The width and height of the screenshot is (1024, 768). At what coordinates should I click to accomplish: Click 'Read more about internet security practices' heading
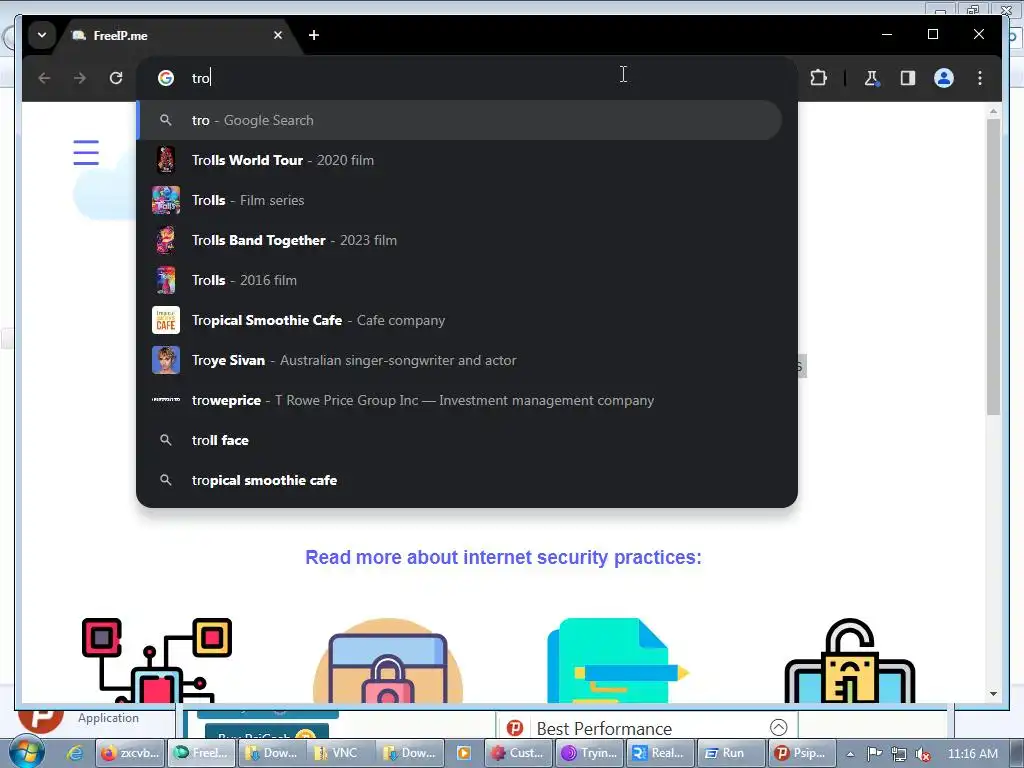point(503,557)
